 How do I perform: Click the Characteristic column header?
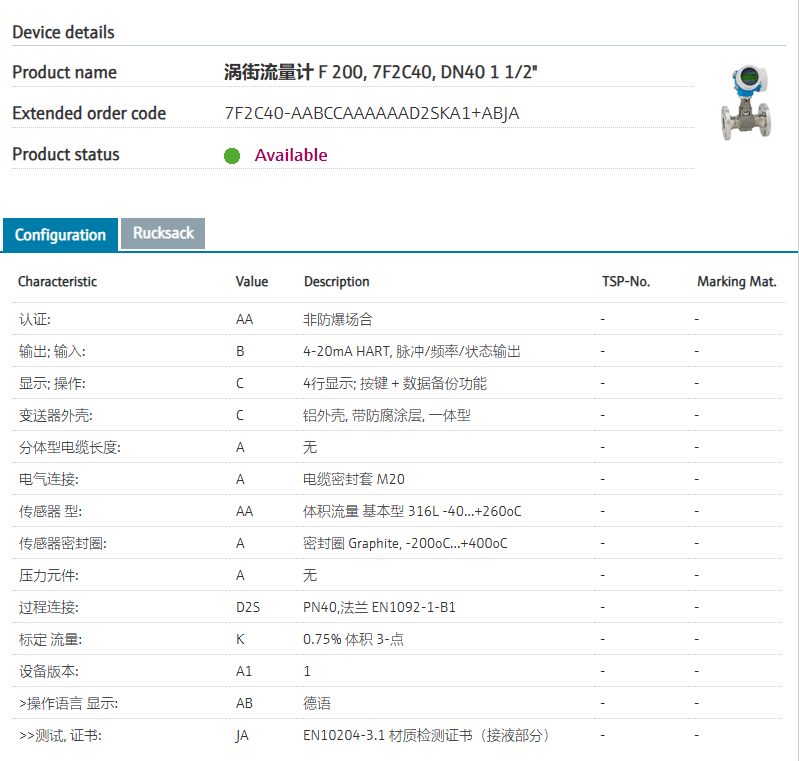[x=58, y=282]
